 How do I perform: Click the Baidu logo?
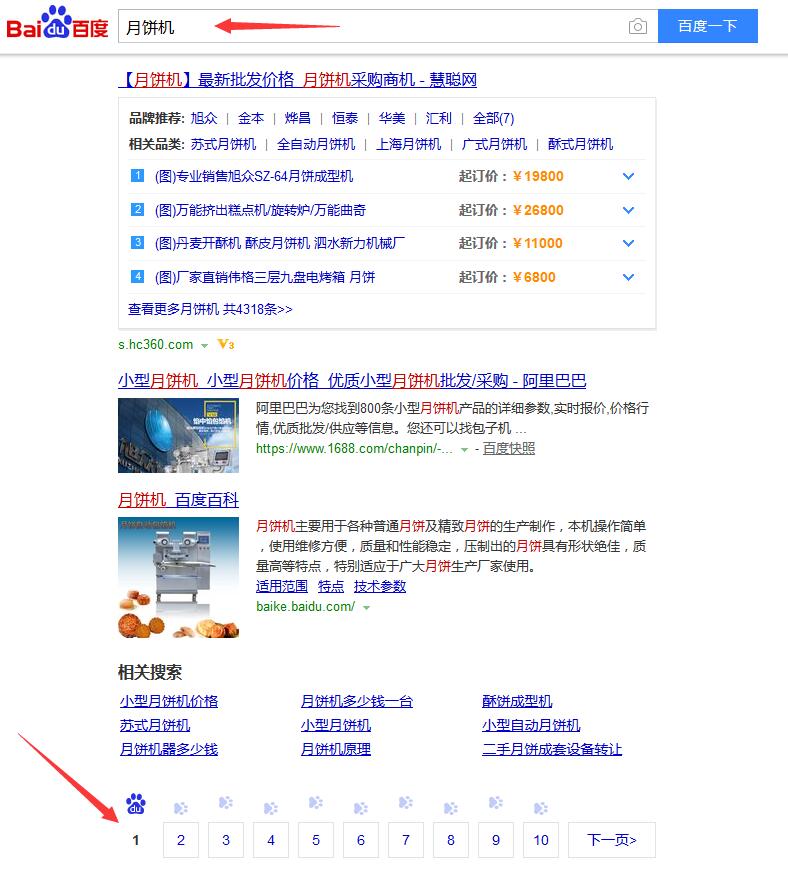(57, 25)
